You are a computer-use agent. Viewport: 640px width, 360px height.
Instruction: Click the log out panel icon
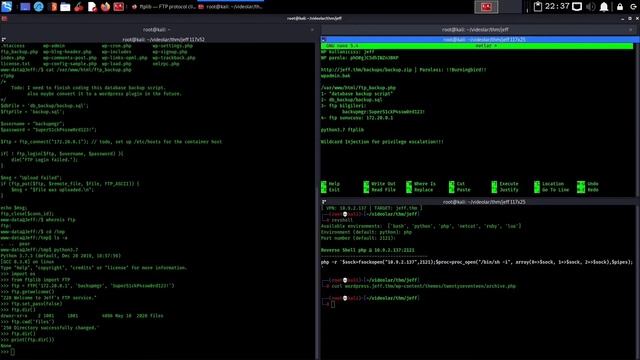(x=633, y=7)
